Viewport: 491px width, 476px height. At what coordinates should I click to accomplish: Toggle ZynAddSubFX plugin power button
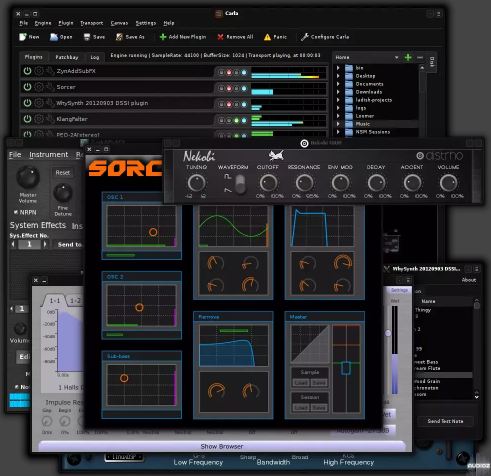27,71
